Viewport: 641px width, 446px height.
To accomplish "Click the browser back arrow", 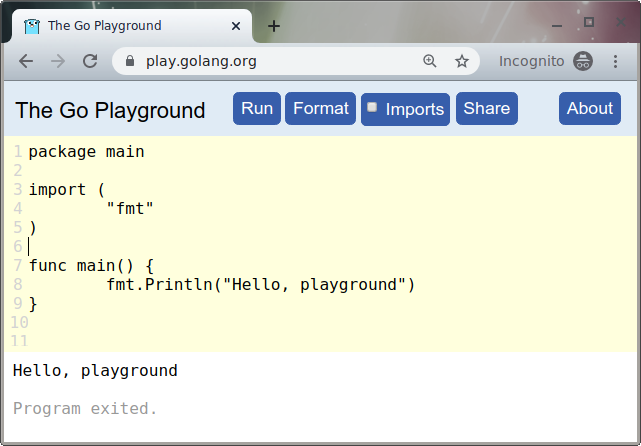I will [26, 61].
